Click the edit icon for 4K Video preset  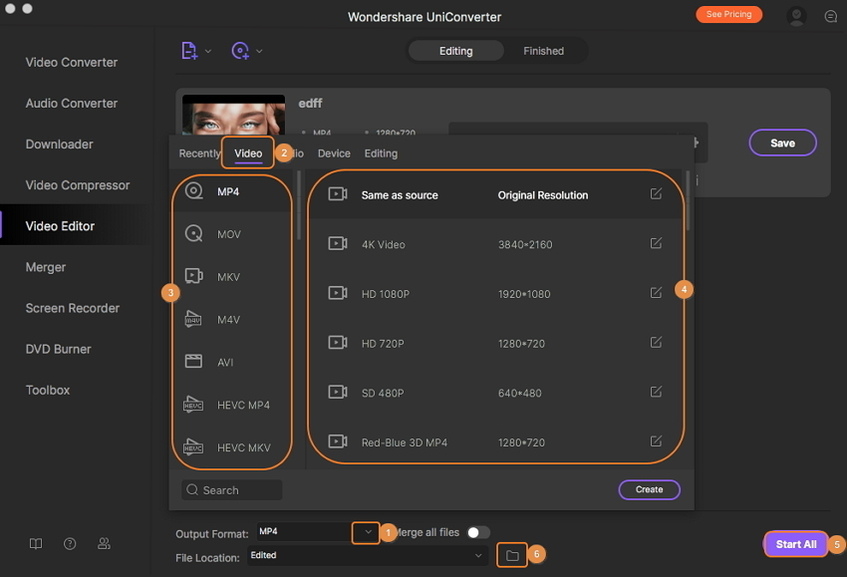click(656, 243)
